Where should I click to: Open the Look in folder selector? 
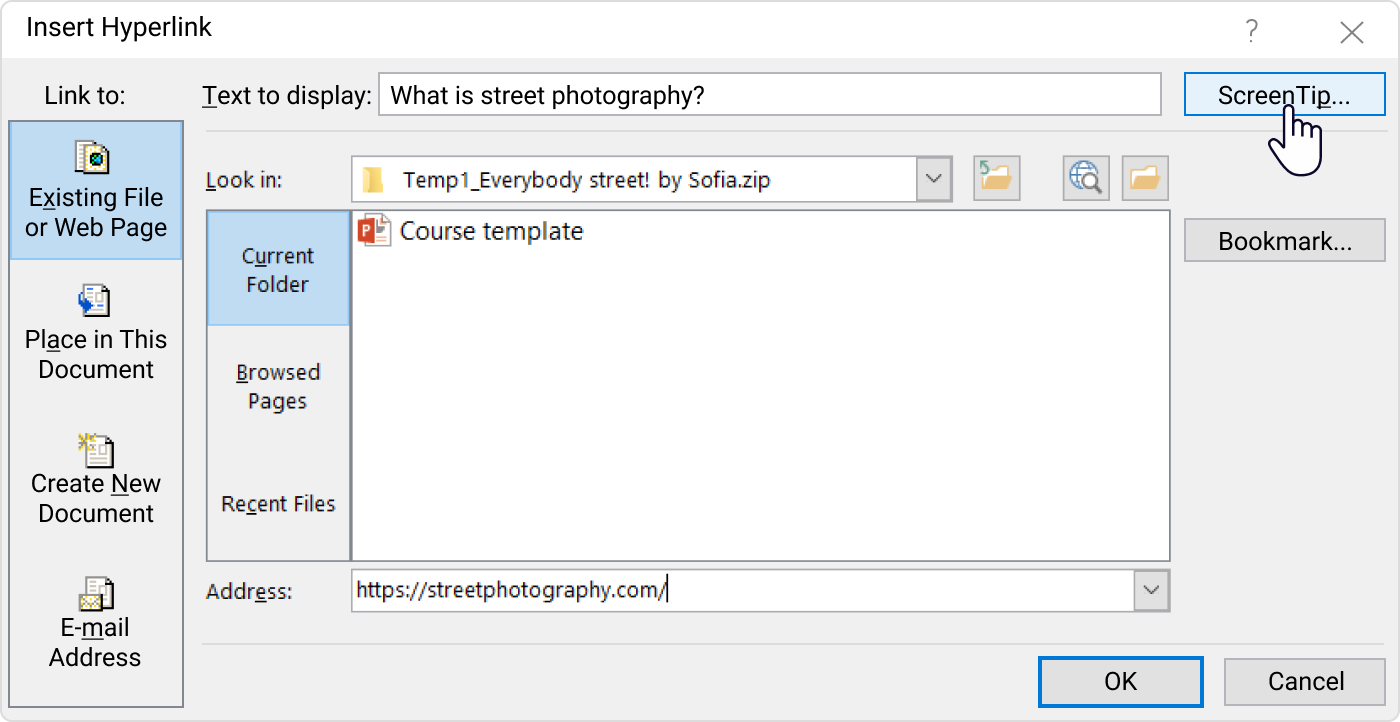click(x=933, y=177)
